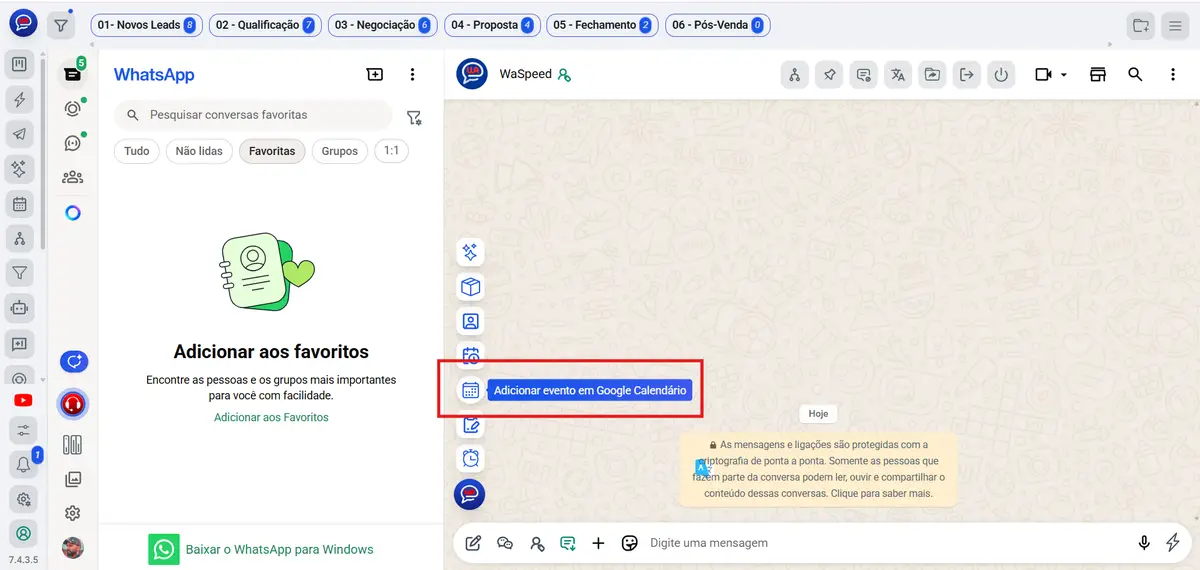Click the Meta AI ring icon
The width and height of the screenshot is (1200, 570).
(x=72, y=213)
